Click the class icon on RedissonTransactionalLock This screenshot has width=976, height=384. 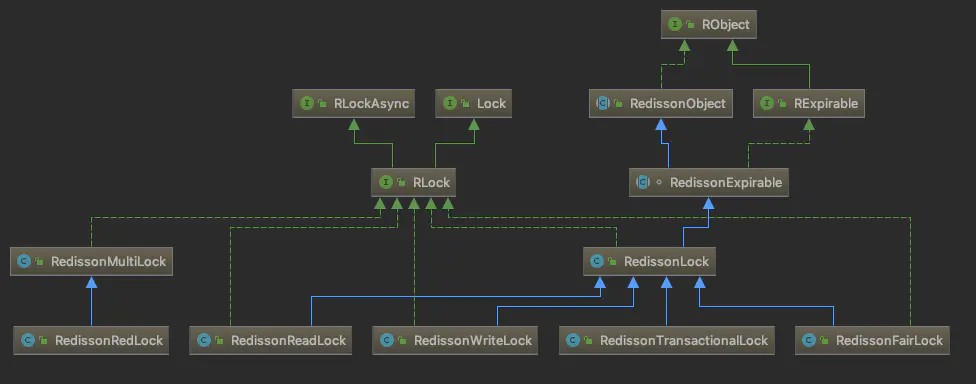click(573, 340)
